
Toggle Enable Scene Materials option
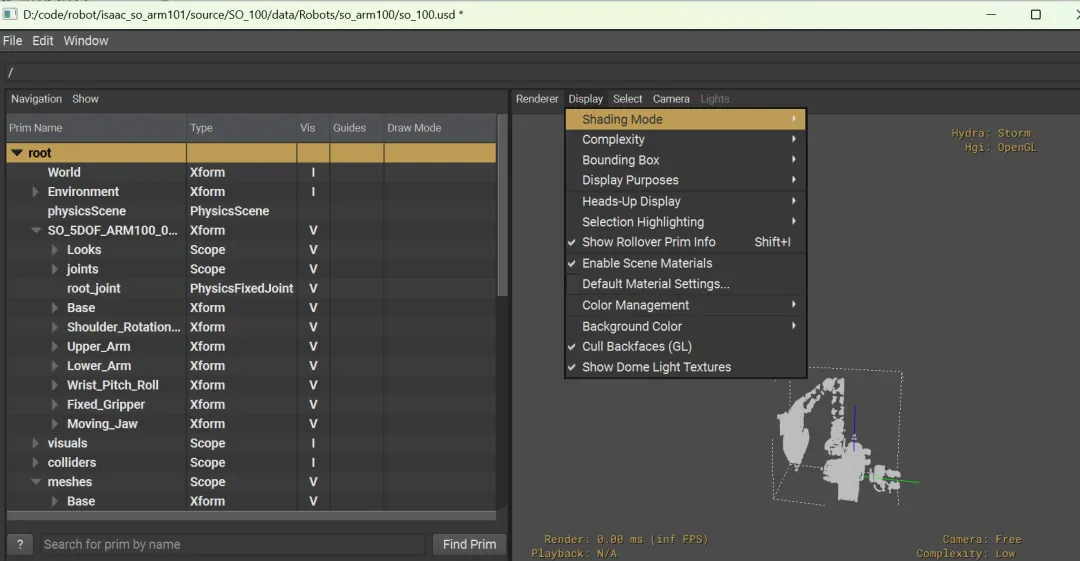685,263
